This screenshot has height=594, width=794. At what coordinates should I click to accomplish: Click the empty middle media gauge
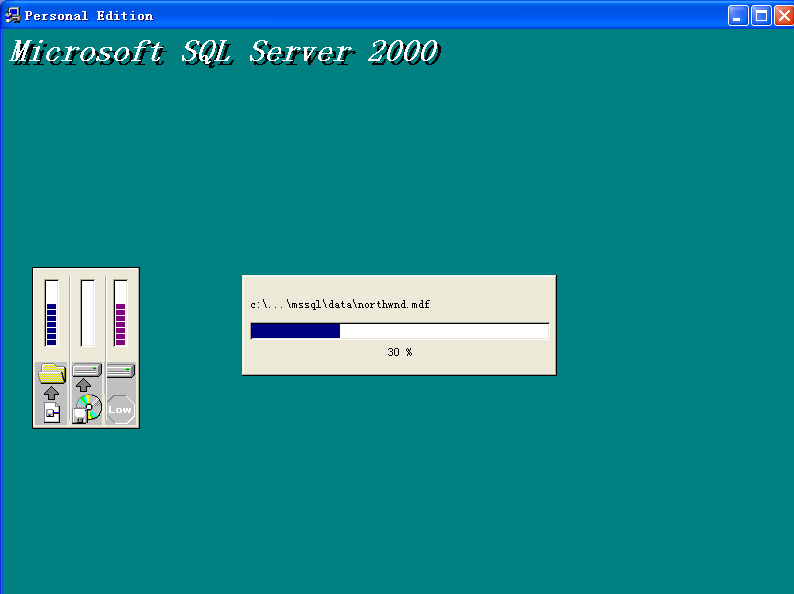(87, 313)
